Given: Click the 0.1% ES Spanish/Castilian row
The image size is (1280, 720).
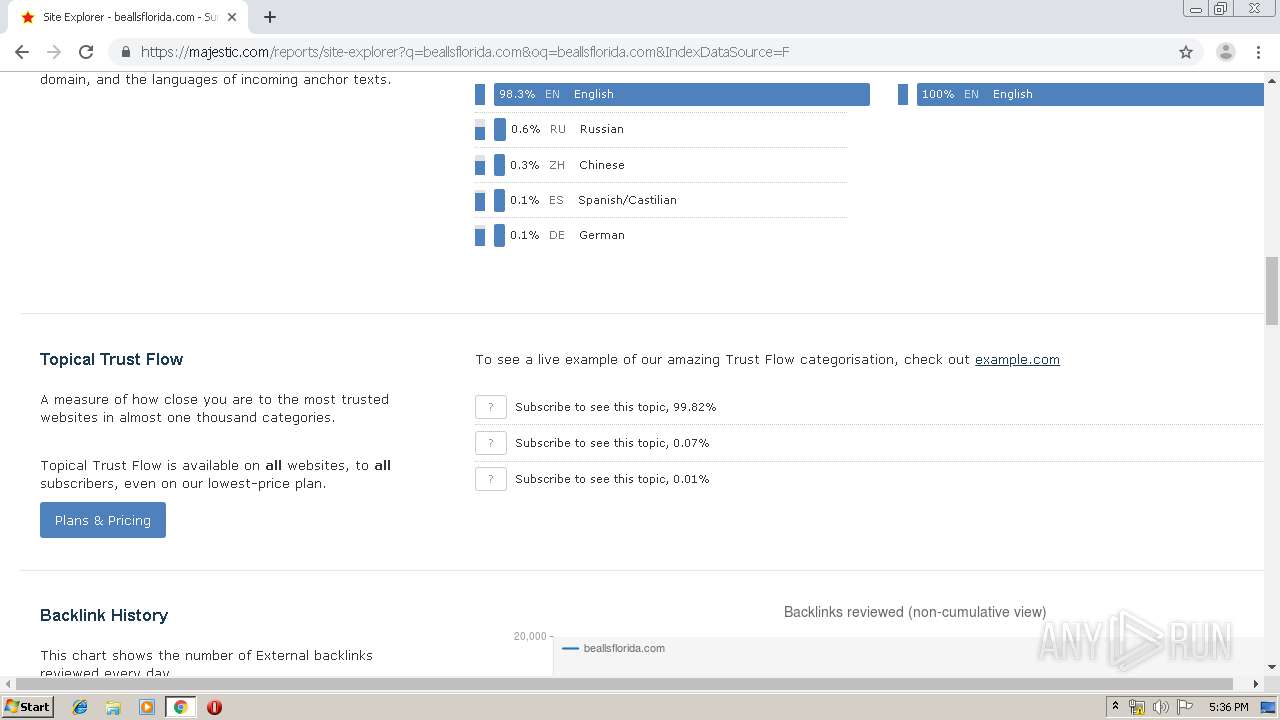Looking at the screenshot, I should coord(660,200).
